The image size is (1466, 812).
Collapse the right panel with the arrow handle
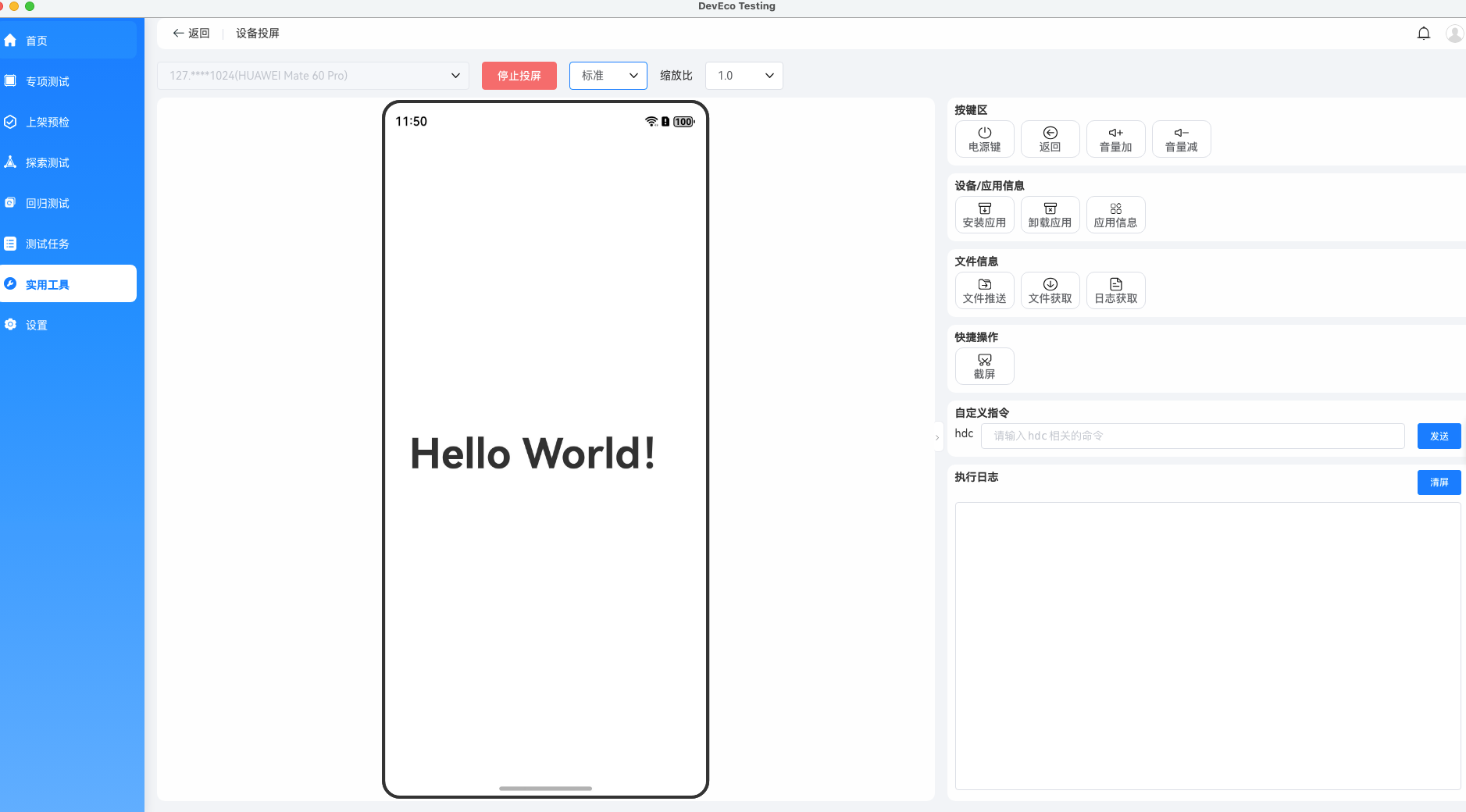(937, 437)
